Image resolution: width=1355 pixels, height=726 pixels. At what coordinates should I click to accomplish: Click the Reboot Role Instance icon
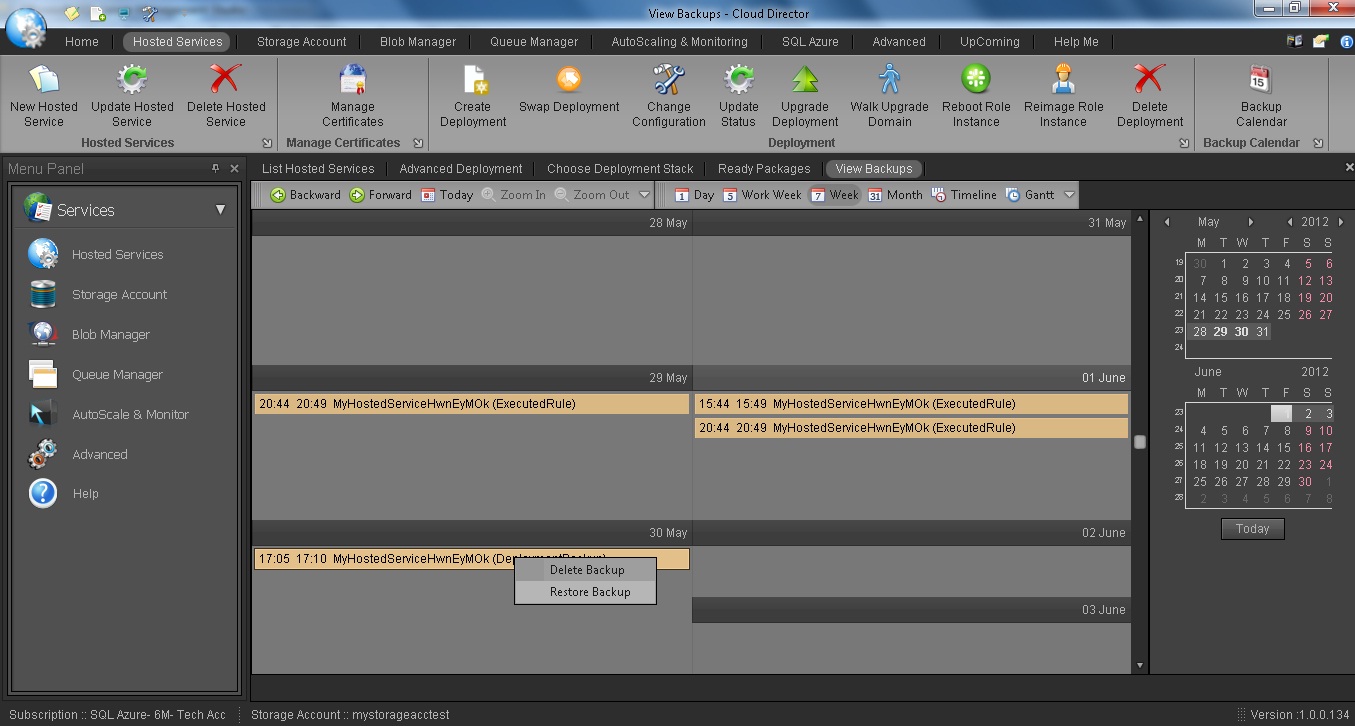click(x=976, y=80)
